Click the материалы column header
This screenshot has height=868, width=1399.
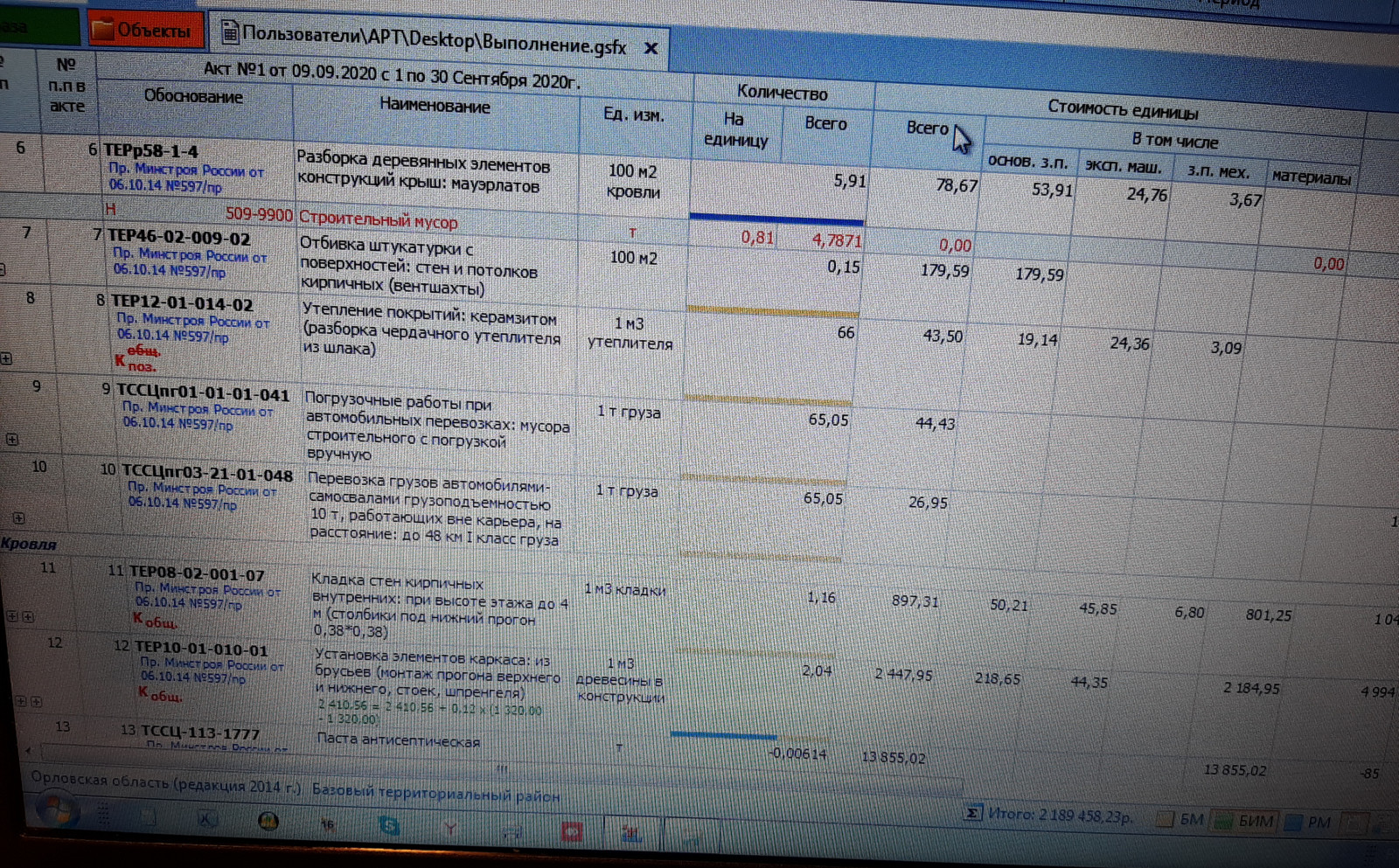pyautogui.click(x=1311, y=177)
